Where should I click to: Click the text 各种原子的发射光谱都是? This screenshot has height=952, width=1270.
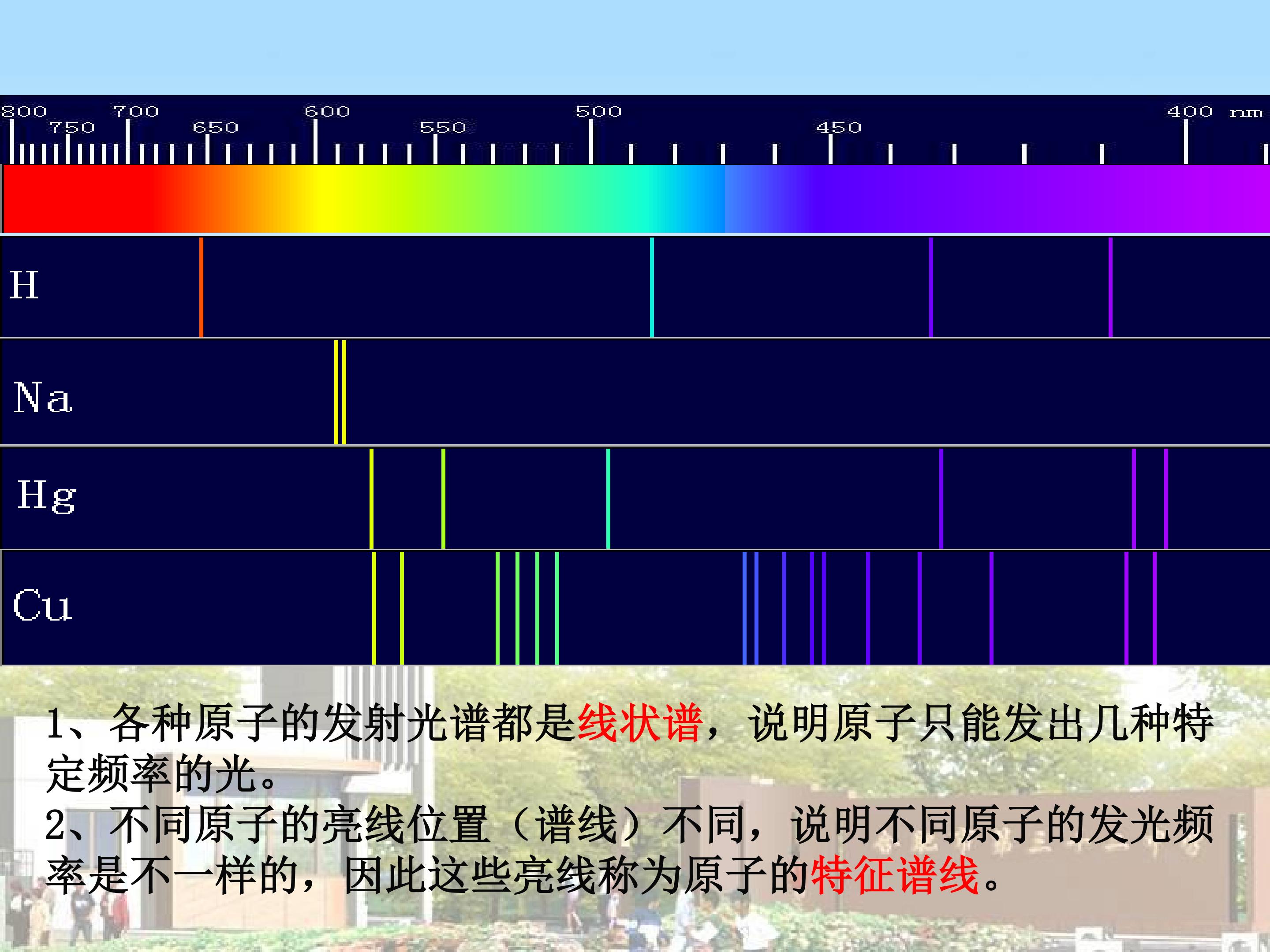(342, 723)
